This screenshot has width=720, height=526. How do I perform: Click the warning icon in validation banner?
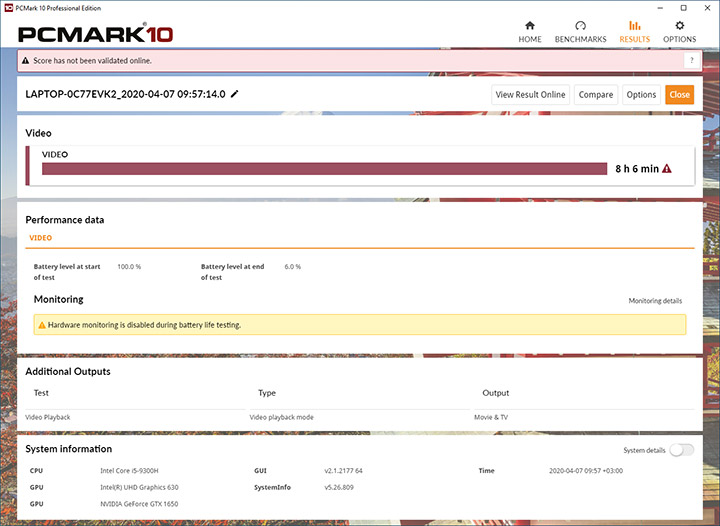click(26, 61)
